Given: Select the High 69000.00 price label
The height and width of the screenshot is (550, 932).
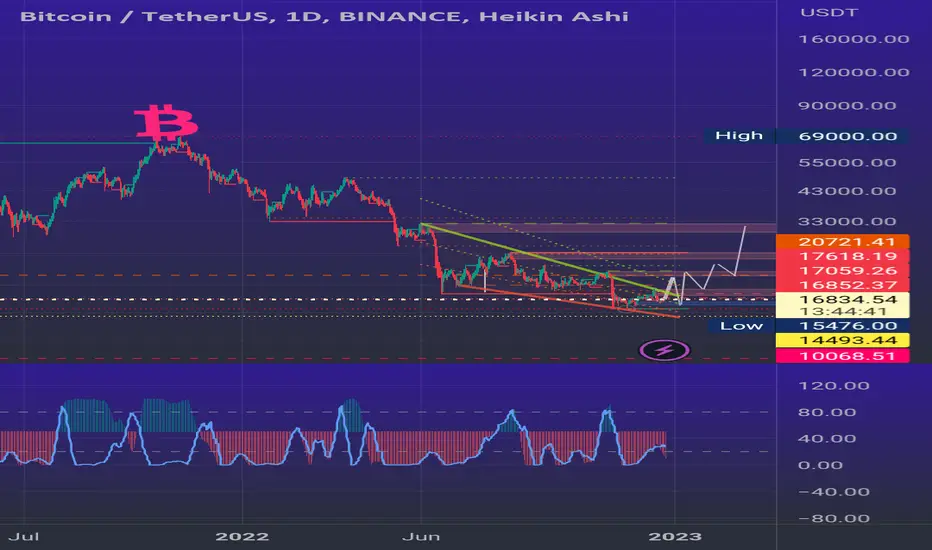Looking at the screenshot, I should pyautogui.click(x=806, y=136).
